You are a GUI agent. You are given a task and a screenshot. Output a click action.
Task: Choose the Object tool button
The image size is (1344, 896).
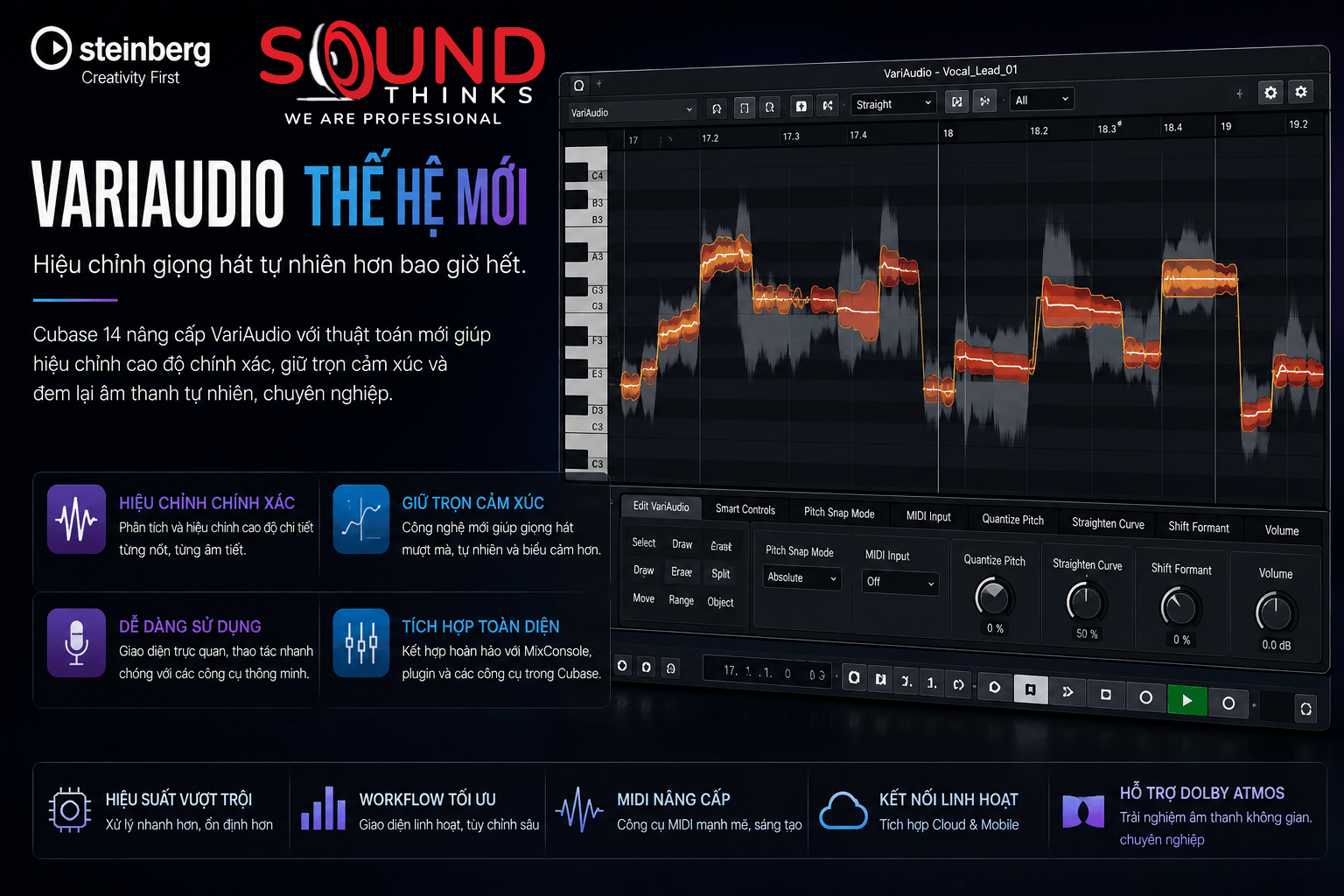[720, 602]
